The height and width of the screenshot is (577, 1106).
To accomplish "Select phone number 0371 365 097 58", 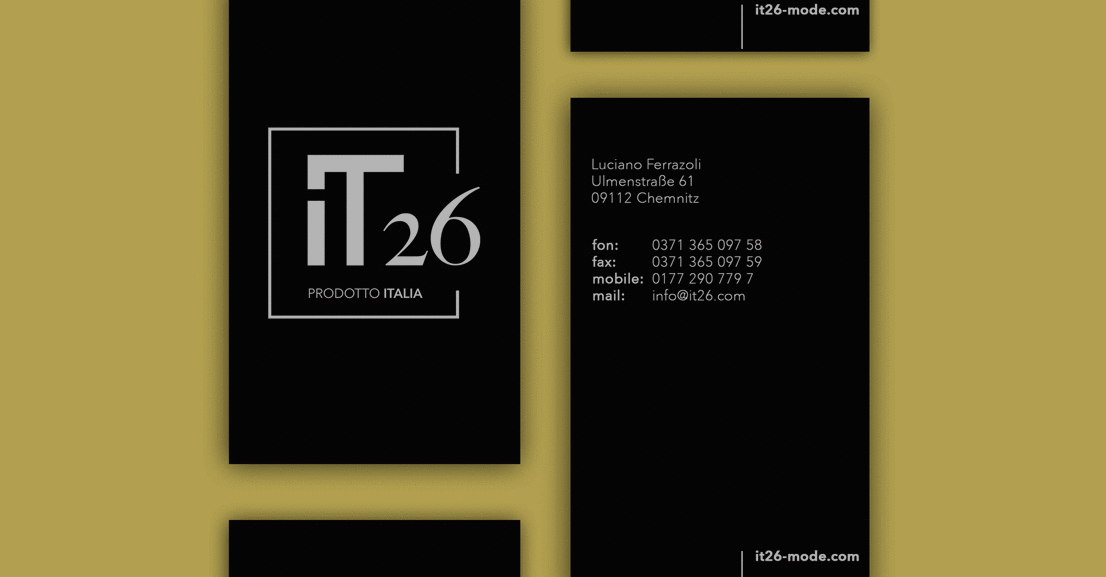I will coord(706,245).
